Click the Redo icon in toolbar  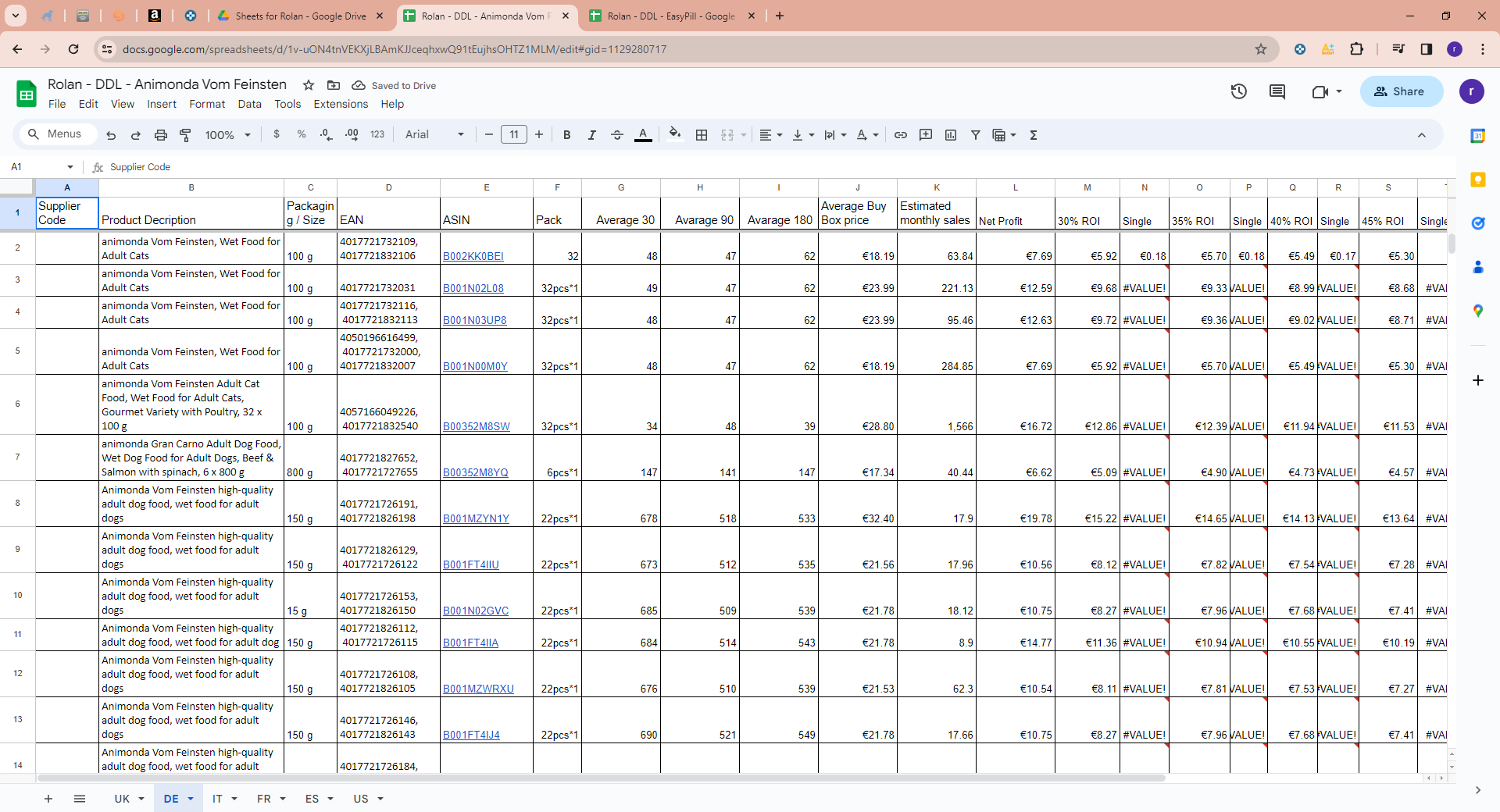(x=136, y=135)
